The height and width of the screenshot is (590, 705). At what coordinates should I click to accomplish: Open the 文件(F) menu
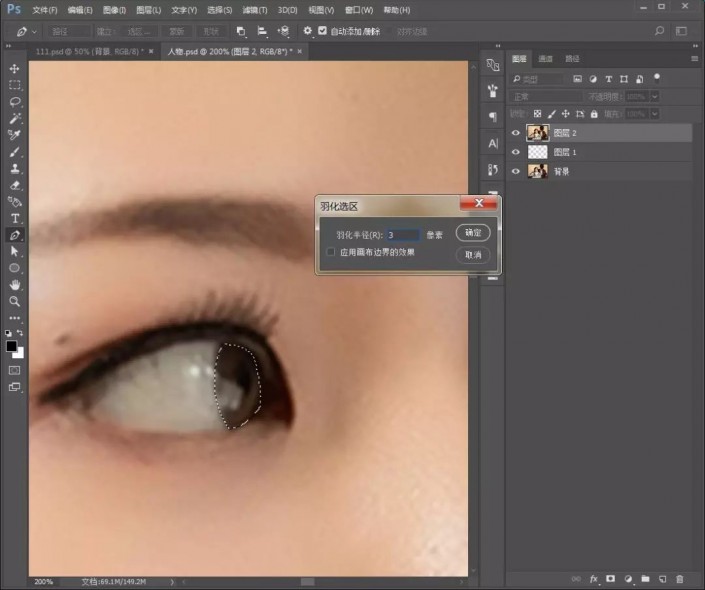pyautogui.click(x=45, y=10)
